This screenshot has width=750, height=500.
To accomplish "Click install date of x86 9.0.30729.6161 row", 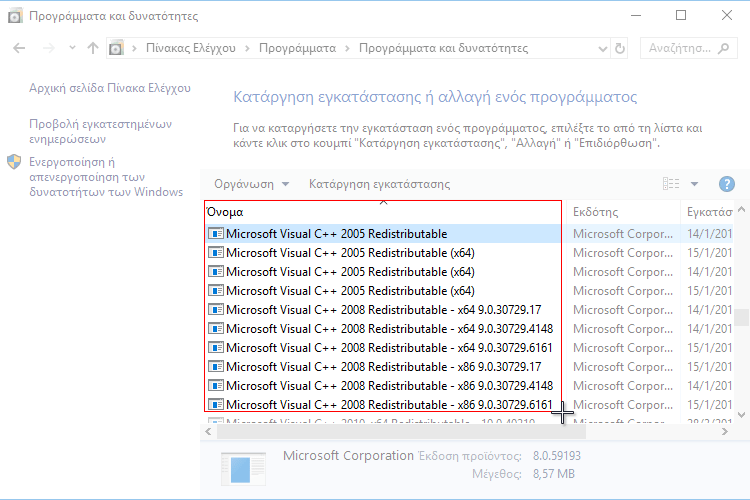I will tap(709, 405).
